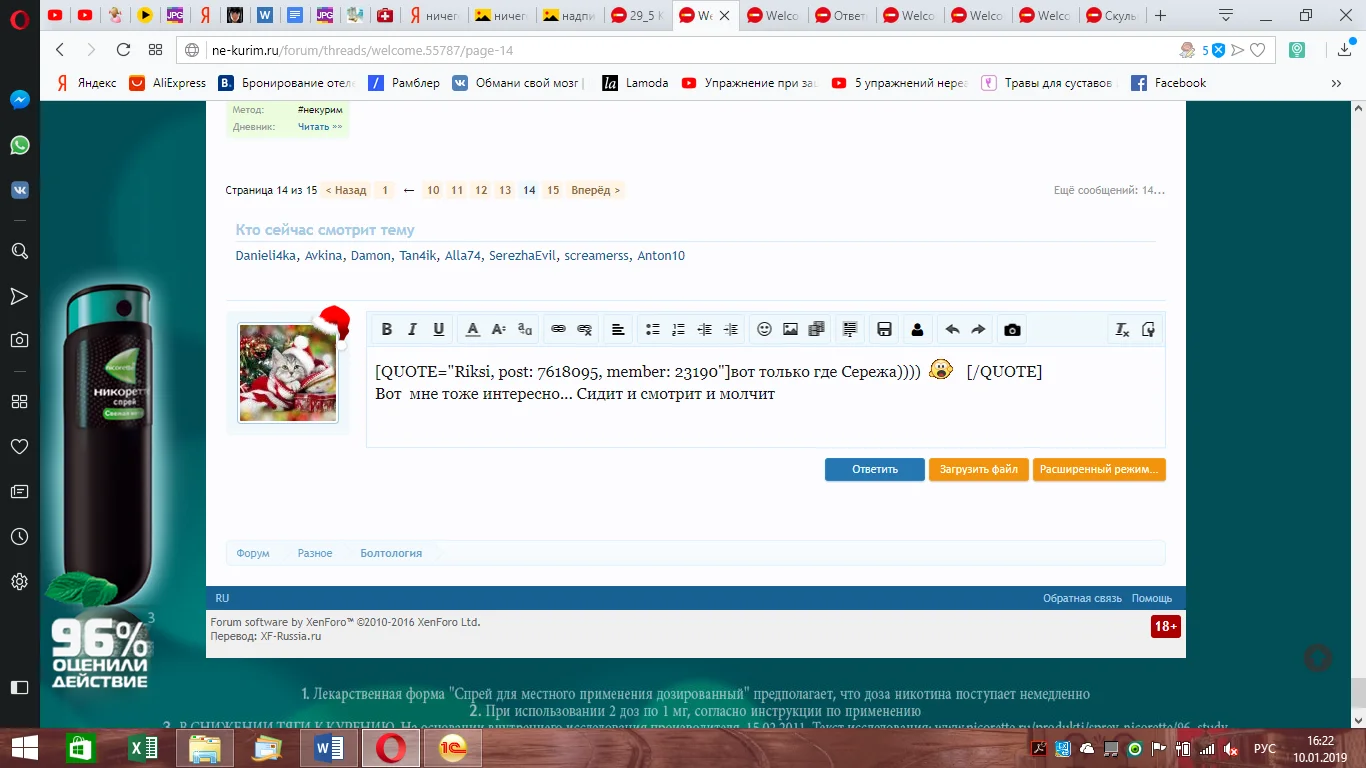Screen dimensions: 1366x768
Task: Go to page 1 of the thread
Action: [x=385, y=190]
